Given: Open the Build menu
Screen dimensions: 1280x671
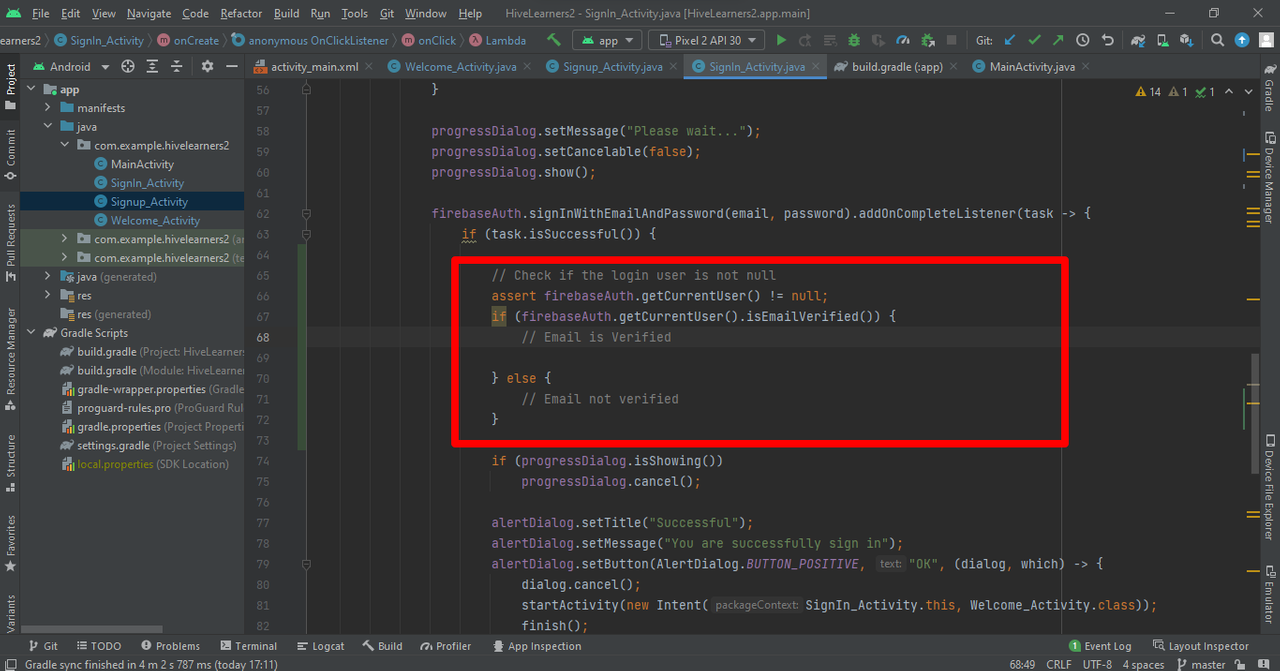Looking at the screenshot, I should pos(286,13).
